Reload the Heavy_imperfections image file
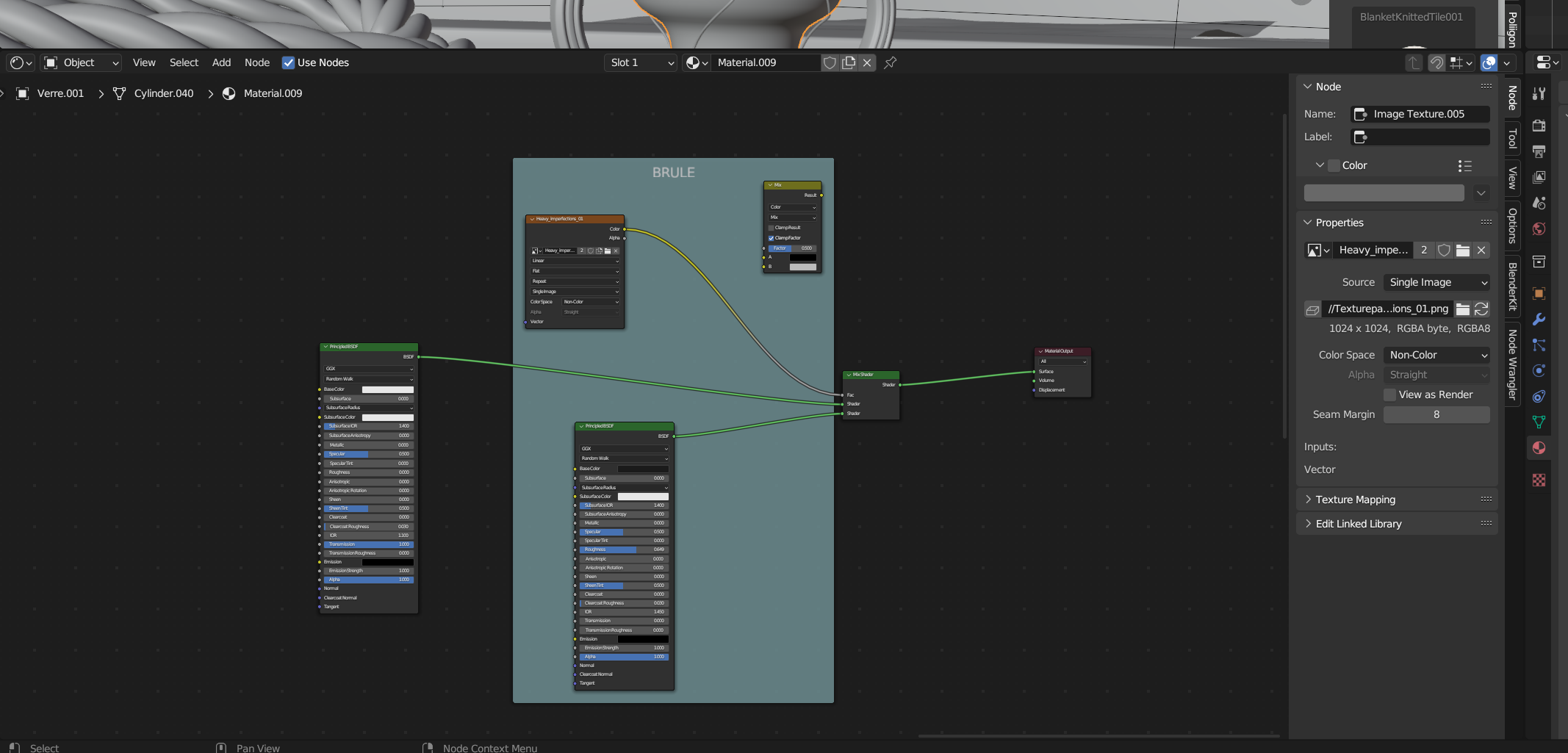1568x753 pixels. pos(1481,309)
